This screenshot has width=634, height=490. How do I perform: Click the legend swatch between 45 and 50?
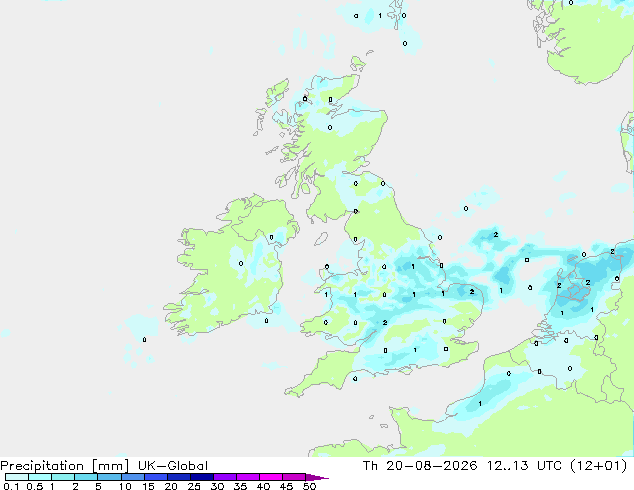point(294,477)
